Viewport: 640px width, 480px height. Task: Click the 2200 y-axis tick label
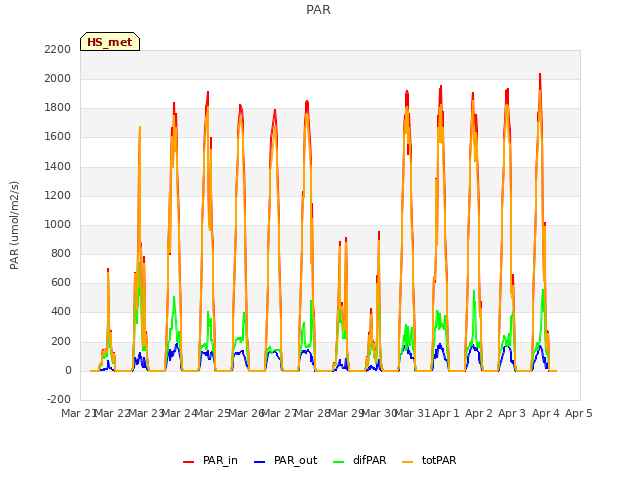58,49
